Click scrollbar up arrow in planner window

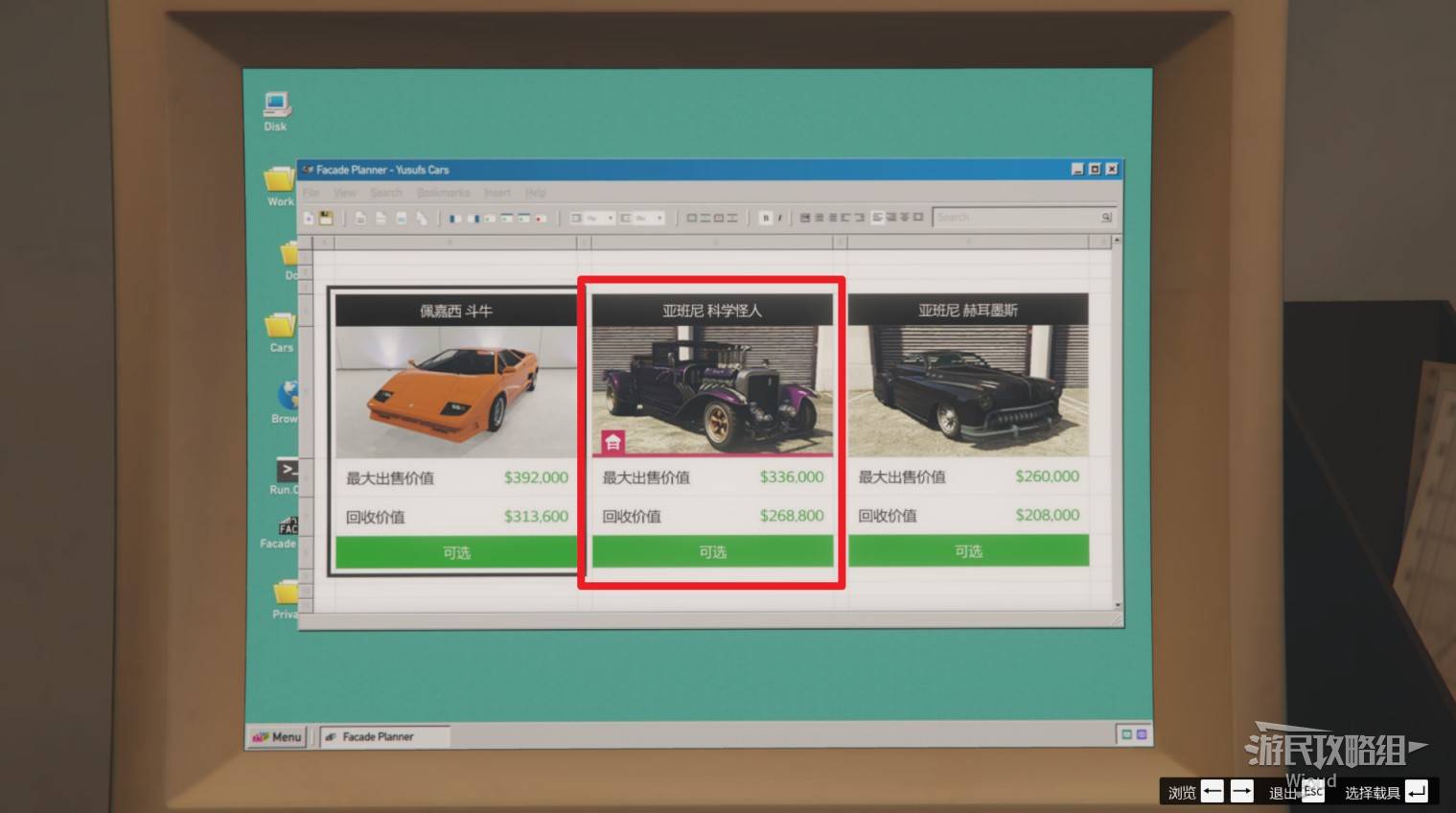pos(1117,240)
